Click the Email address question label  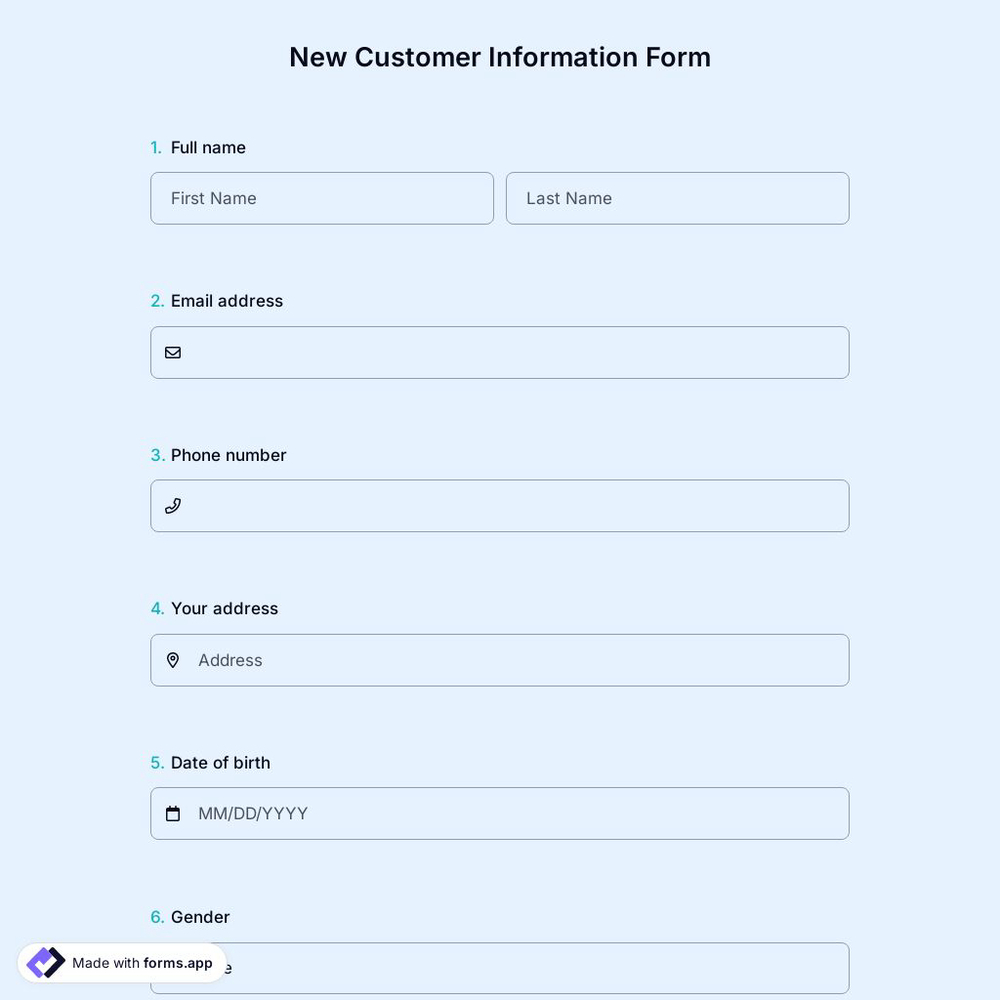point(226,300)
